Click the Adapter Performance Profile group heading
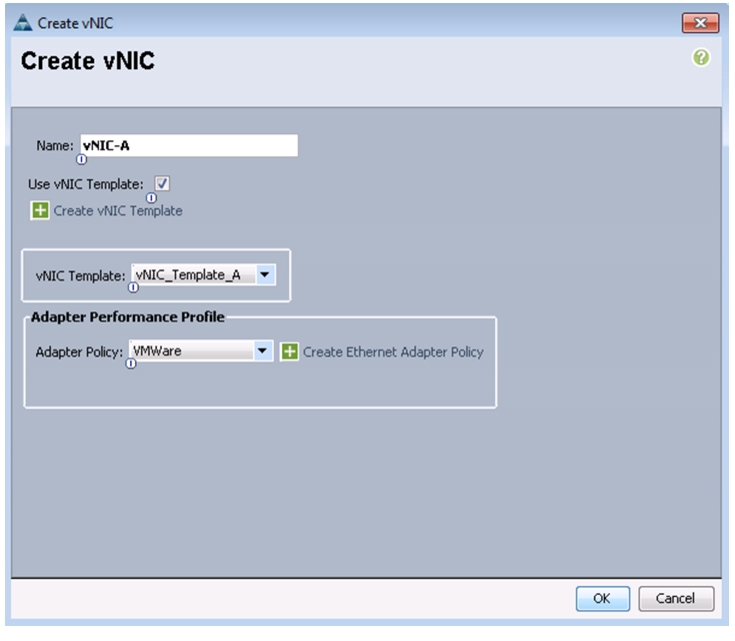The width and height of the screenshot is (735, 641). coord(128,317)
